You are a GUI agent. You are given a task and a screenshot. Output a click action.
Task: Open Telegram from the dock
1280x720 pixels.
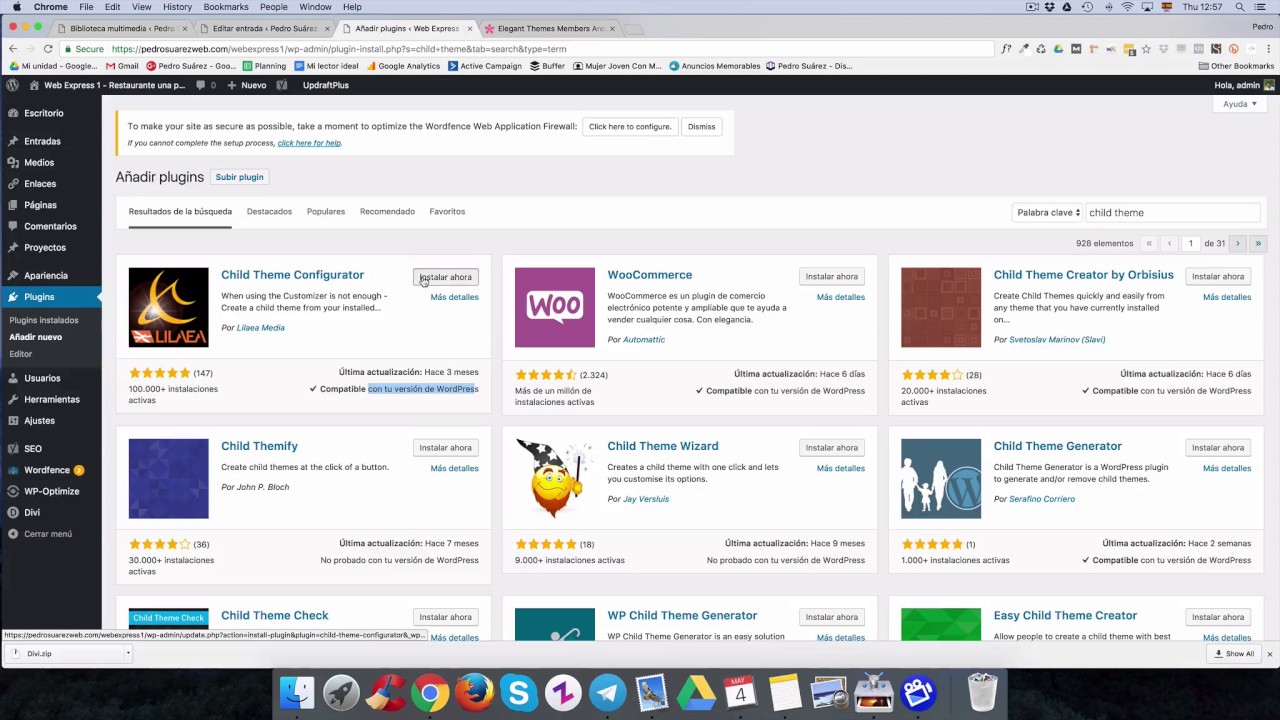click(607, 692)
